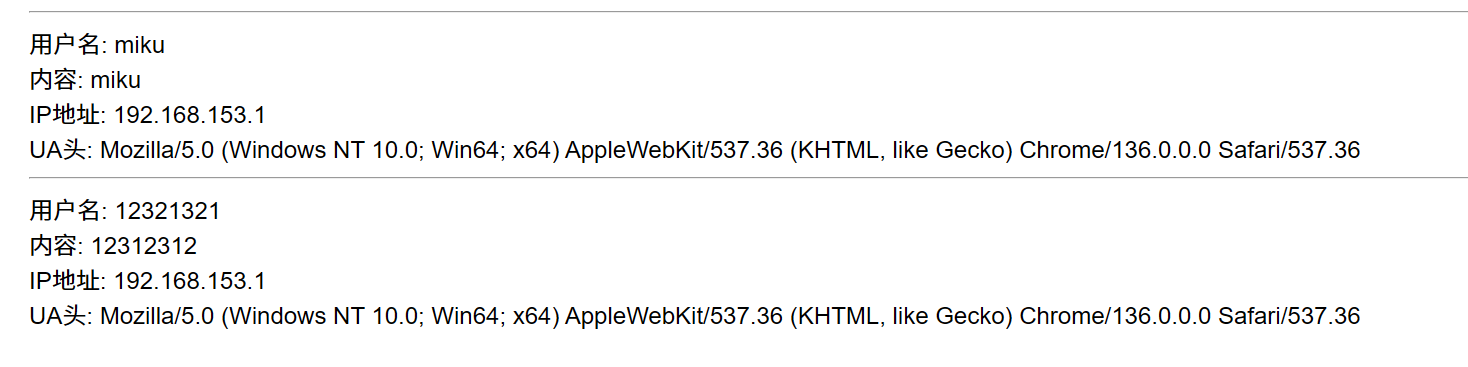This screenshot has height=367, width=1468.
Task: Select the username value miku
Action: [x=139, y=45]
